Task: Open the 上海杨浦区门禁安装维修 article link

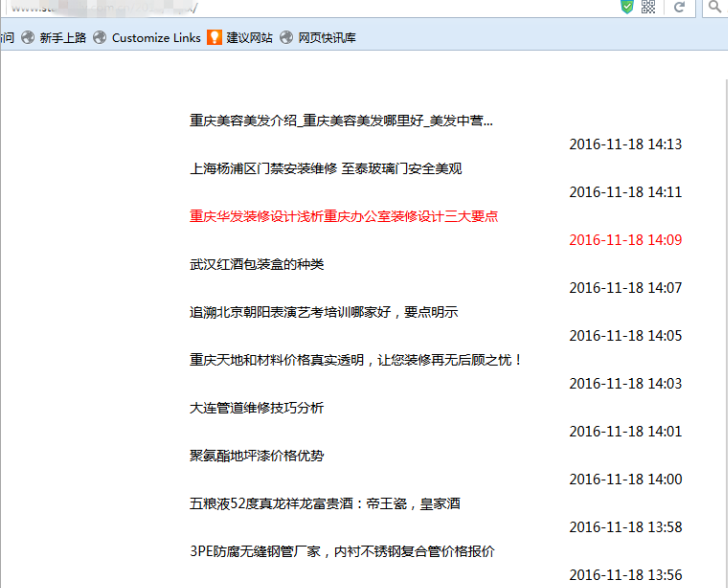Action: (x=326, y=169)
